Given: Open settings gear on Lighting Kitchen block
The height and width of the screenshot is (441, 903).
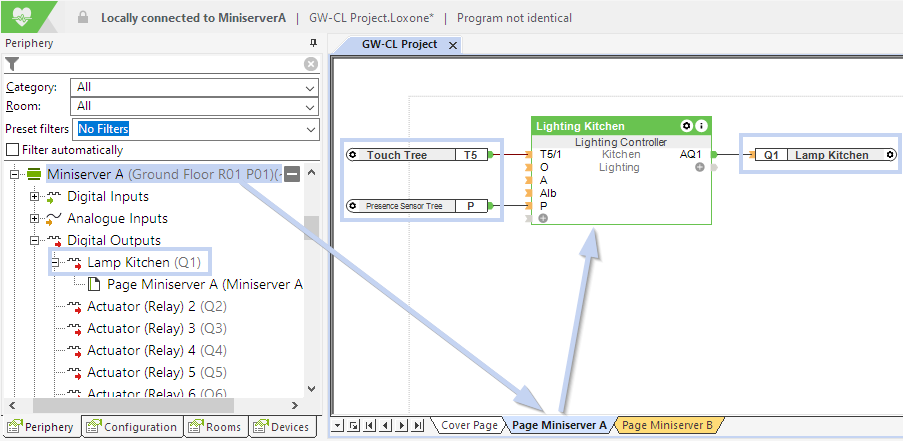Looking at the screenshot, I should point(686,126).
